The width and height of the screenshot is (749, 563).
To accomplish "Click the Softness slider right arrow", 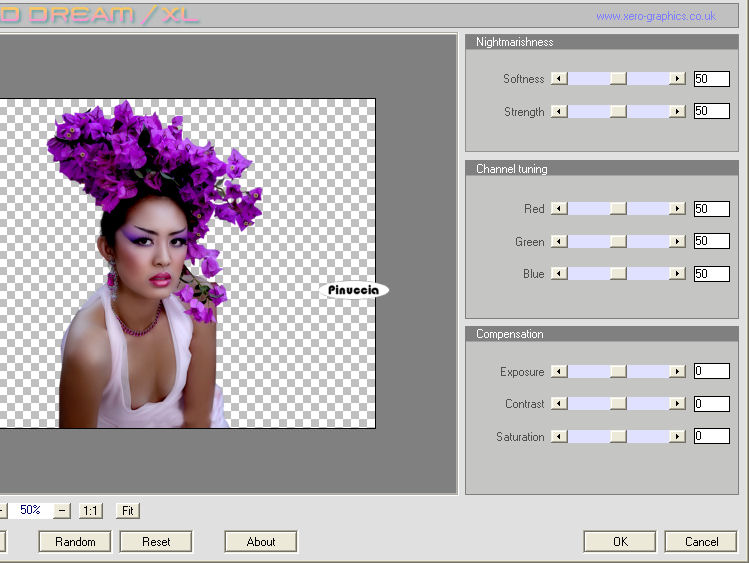I will pos(677,78).
